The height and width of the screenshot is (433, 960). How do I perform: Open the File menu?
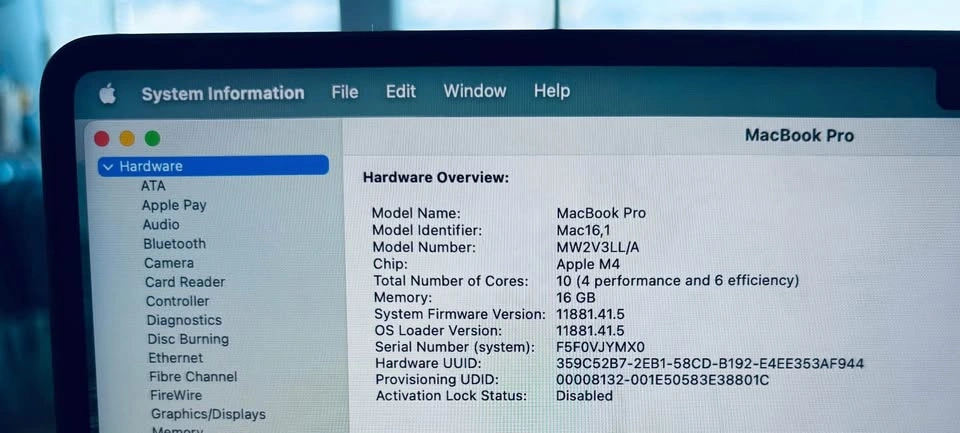[x=344, y=92]
